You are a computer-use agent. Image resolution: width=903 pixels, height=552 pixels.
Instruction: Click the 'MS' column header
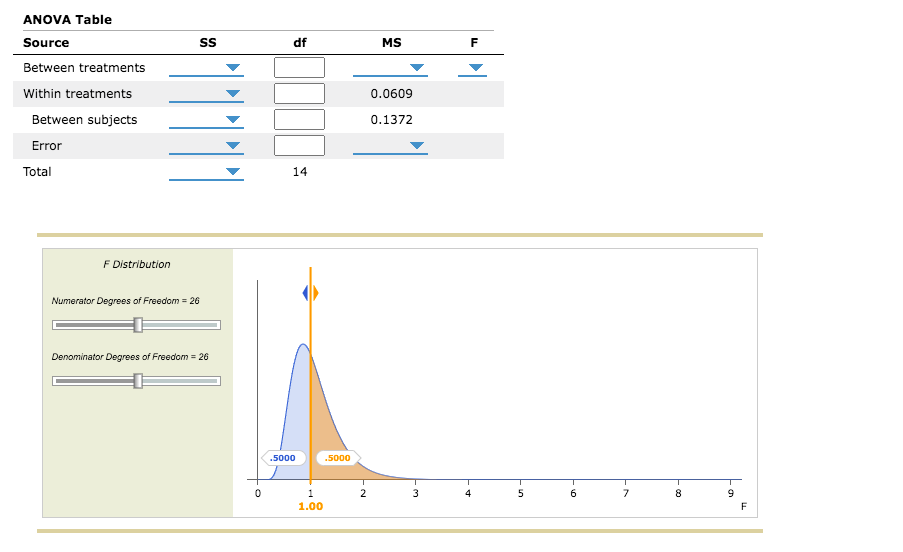[392, 43]
